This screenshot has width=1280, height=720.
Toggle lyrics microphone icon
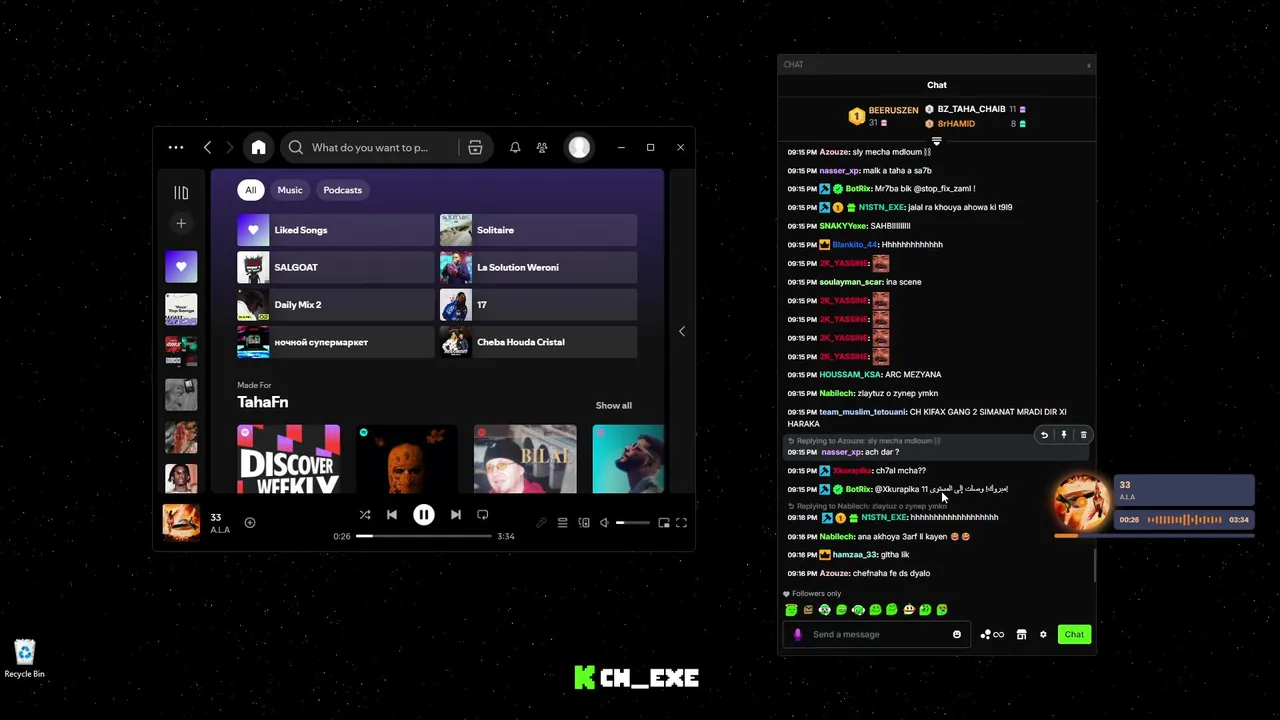pos(541,523)
